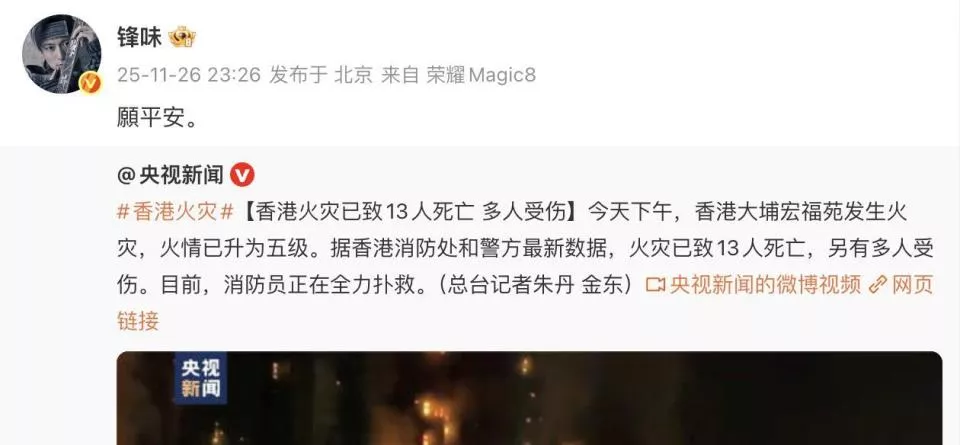Open the #香港火灾# hashtag topic
The width and height of the screenshot is (960, 445).
(x=176, y=212)
